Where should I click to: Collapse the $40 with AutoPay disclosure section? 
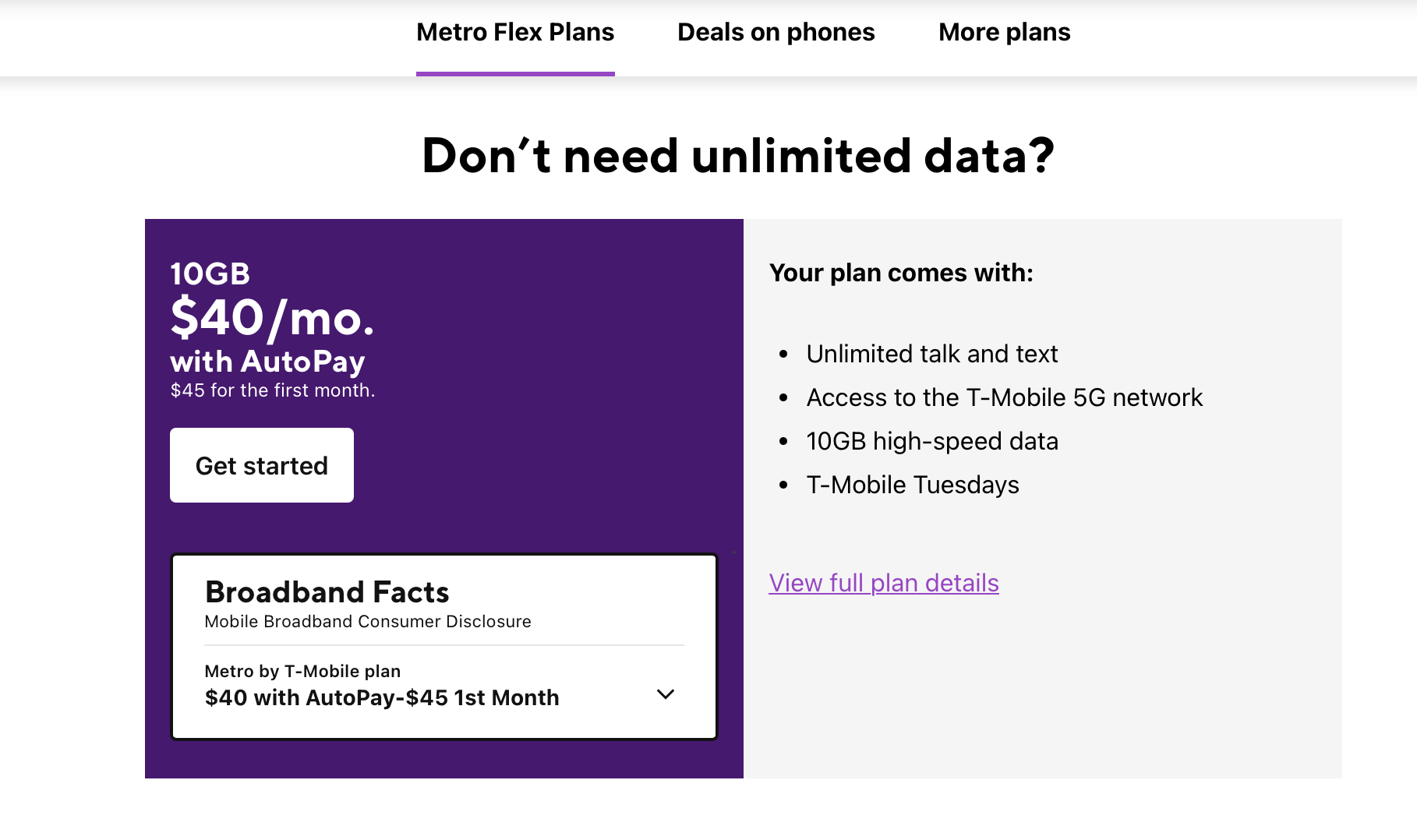[x=666, y=694]
